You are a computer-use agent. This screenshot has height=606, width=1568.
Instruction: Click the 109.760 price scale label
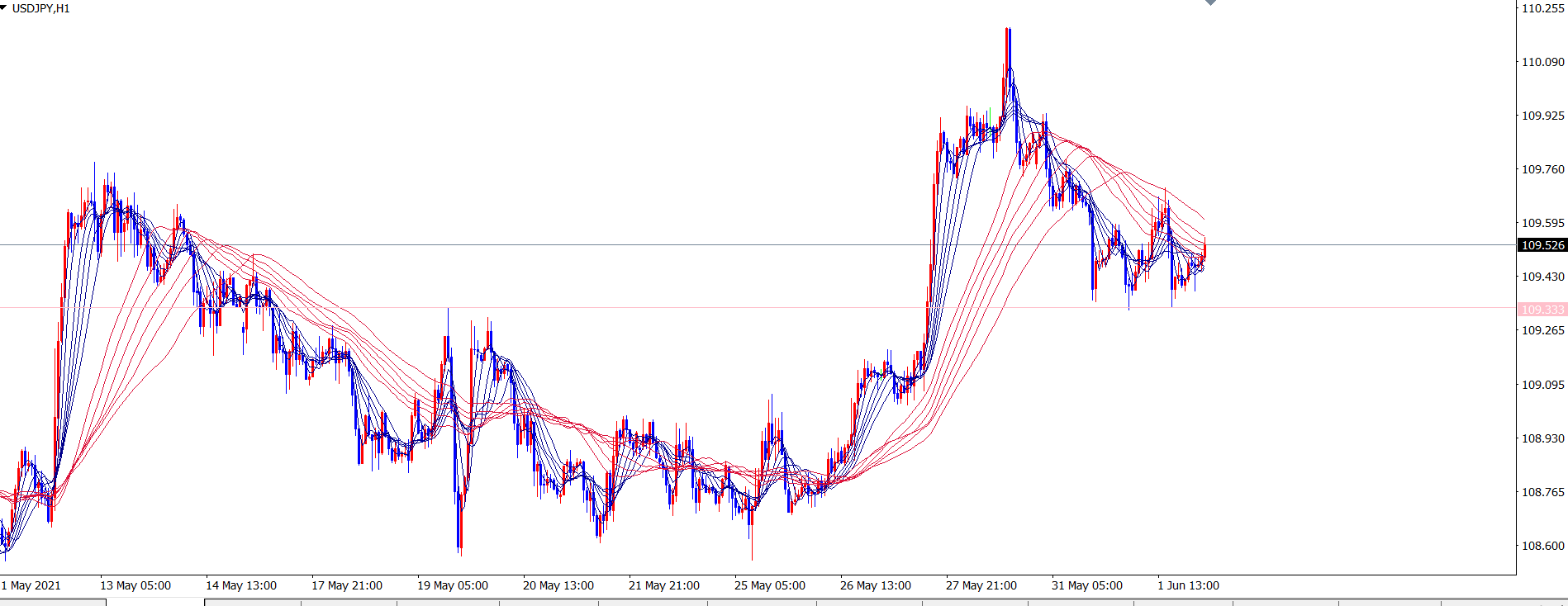tap(1542, 169)
